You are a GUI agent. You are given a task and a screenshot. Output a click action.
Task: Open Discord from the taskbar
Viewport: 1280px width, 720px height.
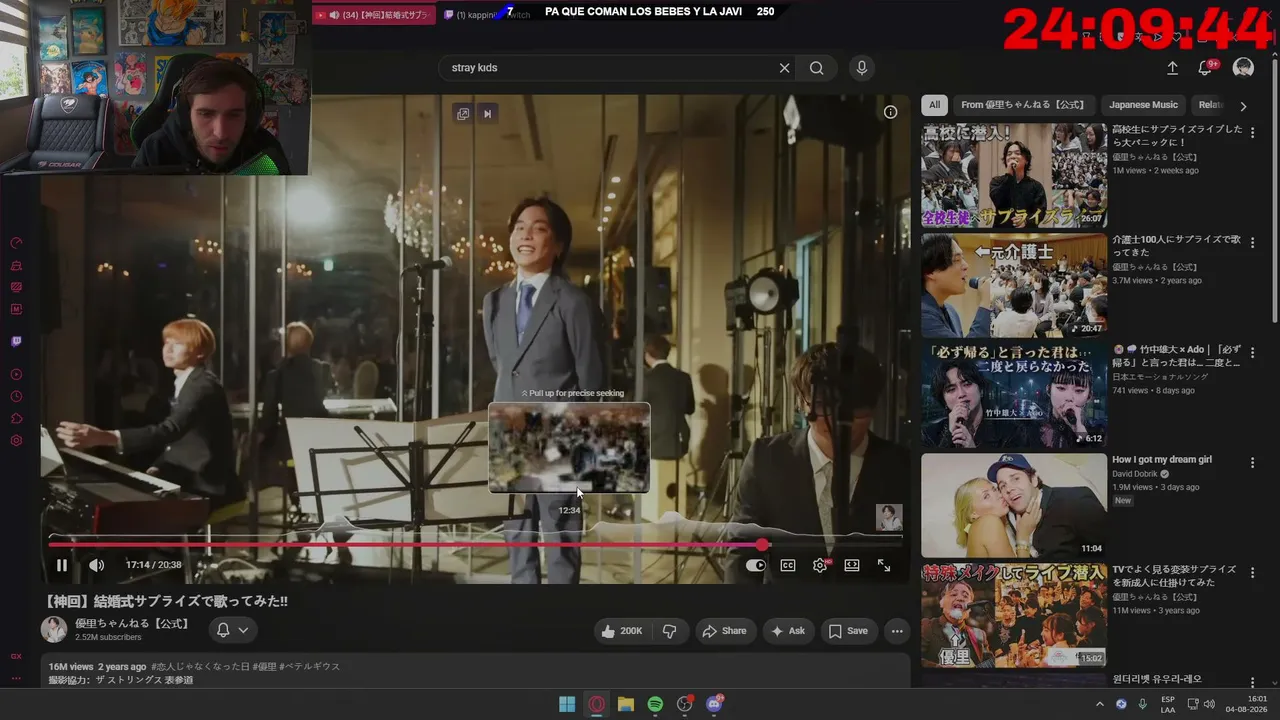tap(715, 704)
